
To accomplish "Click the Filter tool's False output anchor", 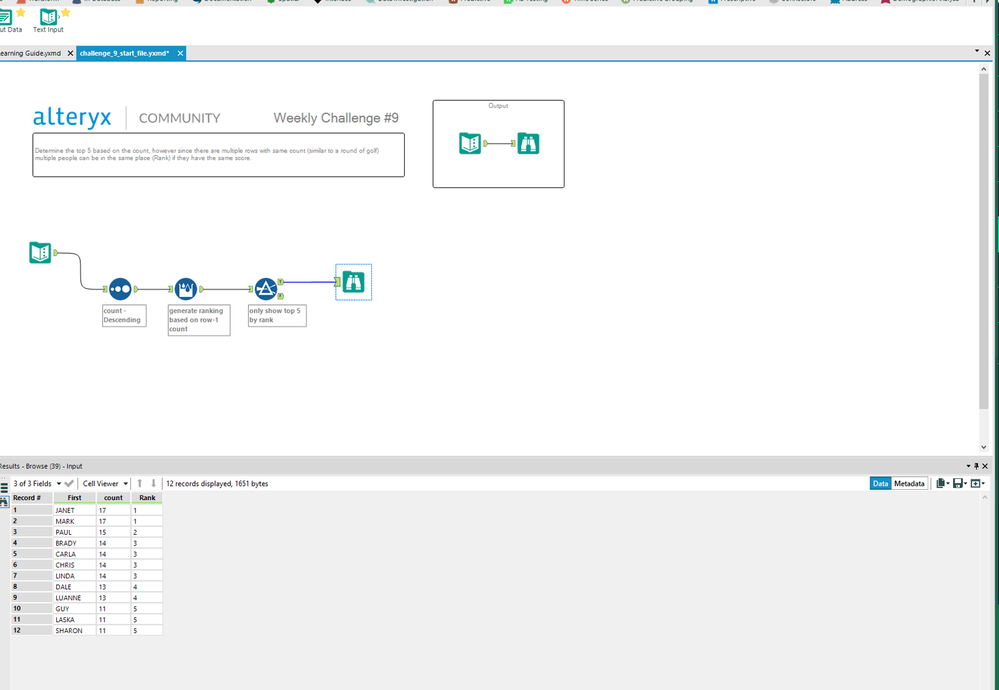I will [280, 296].
